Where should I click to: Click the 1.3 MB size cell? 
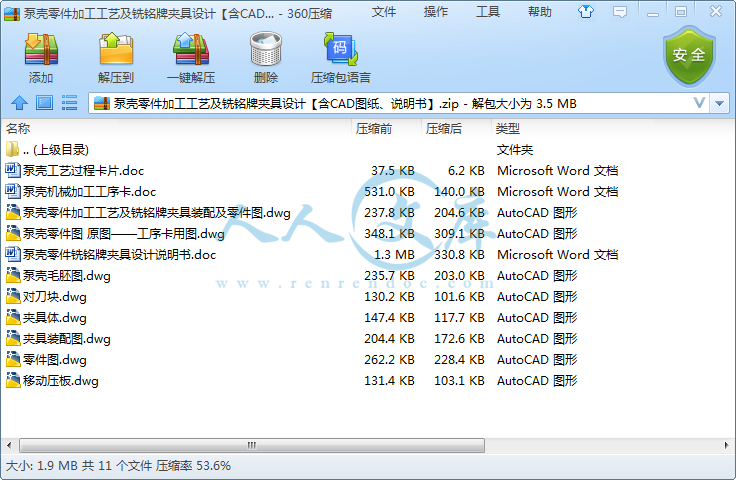[394, 254]
